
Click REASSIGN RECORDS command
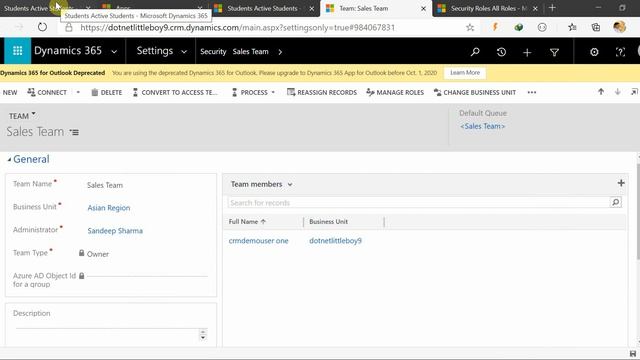click(x=322, y=92)
